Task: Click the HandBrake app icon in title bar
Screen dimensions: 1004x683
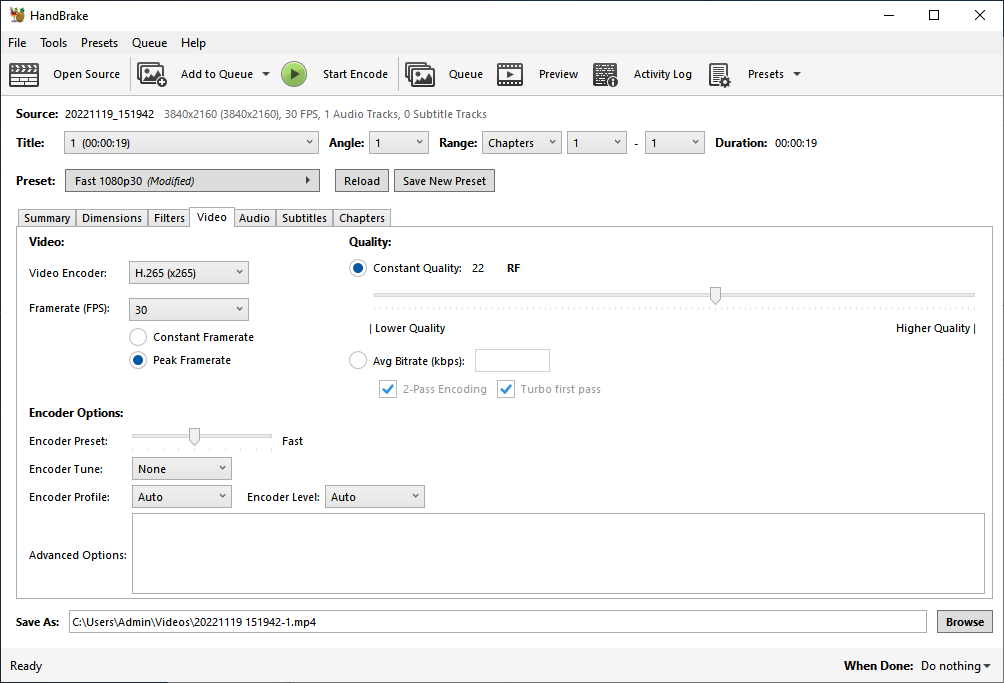Action: (16, 15)
